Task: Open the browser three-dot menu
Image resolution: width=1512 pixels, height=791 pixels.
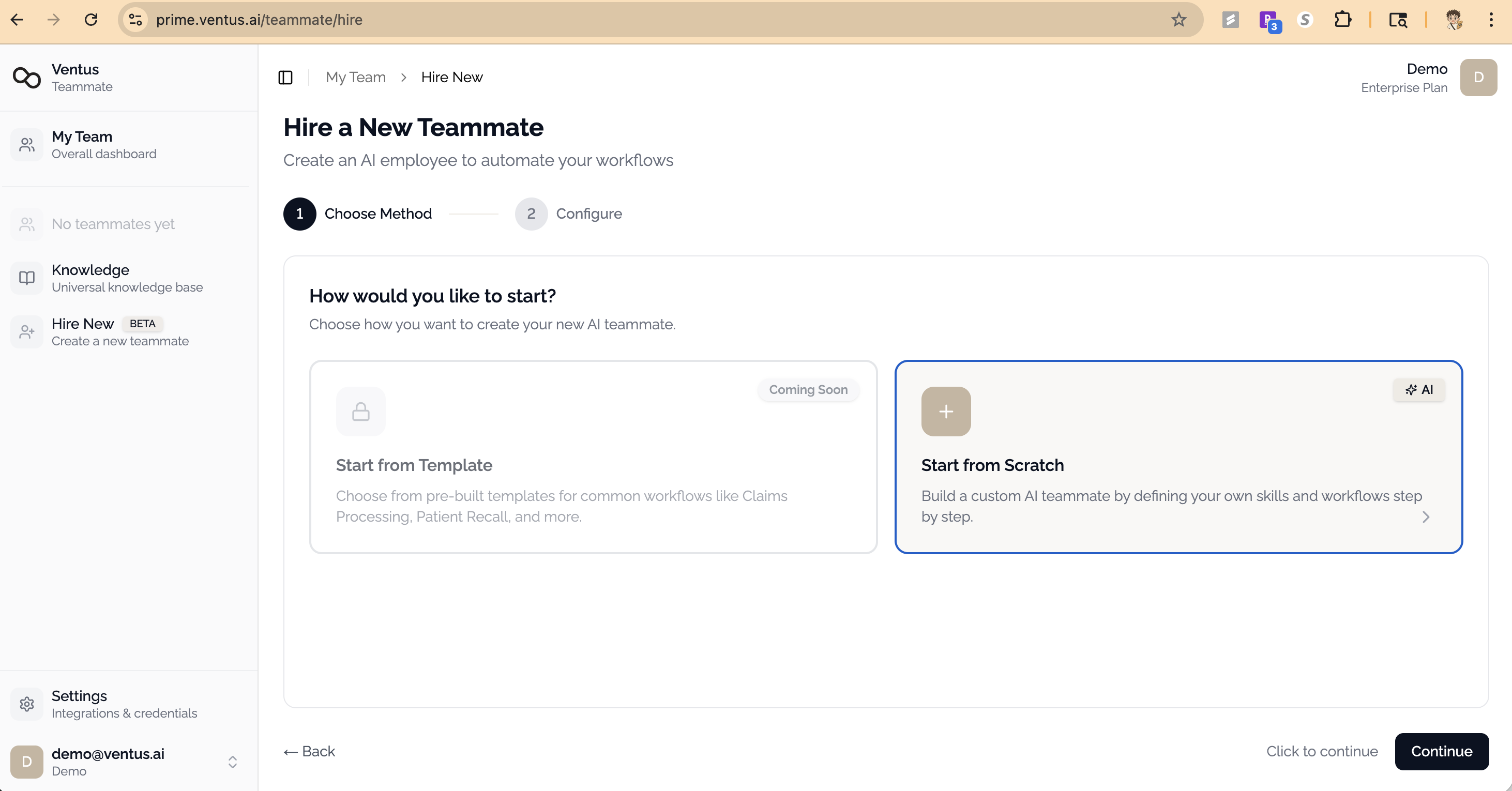Action: pyautogui.click(x=1491, y=19)
